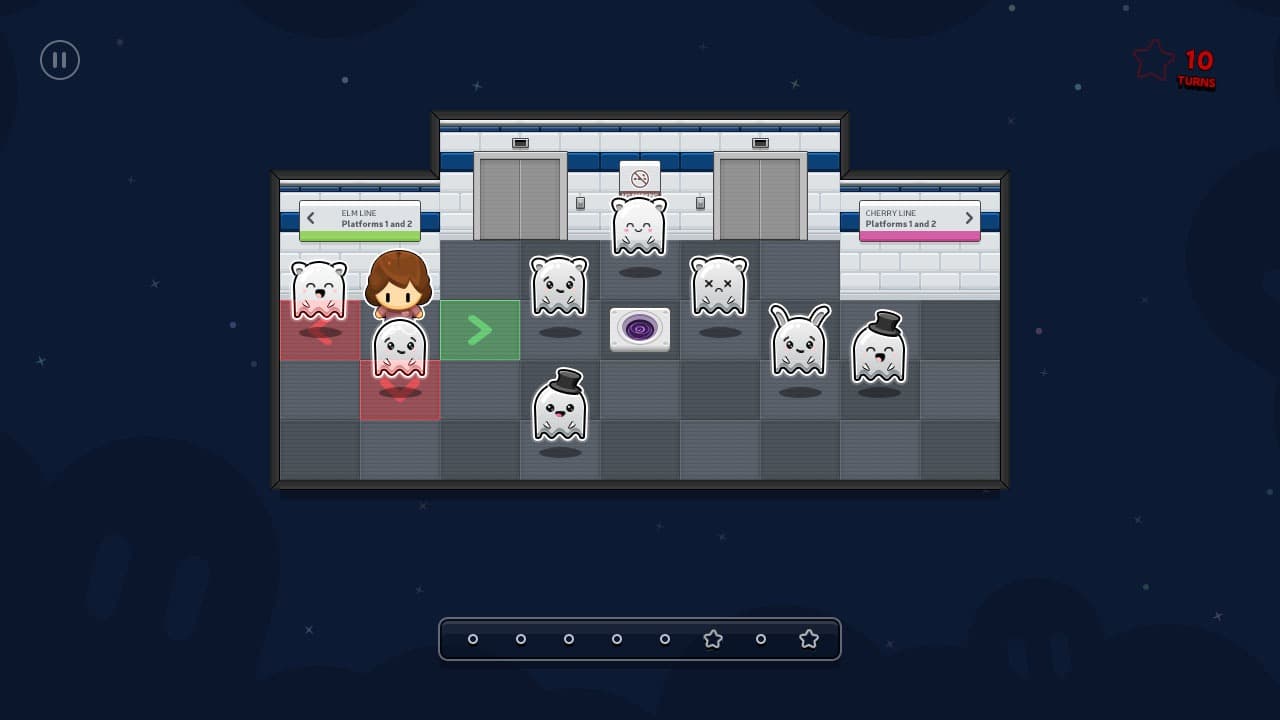Screen dimensions: 1280x720
Task: Click the no-smoking sign on the wall
Action: click(640, 178)
